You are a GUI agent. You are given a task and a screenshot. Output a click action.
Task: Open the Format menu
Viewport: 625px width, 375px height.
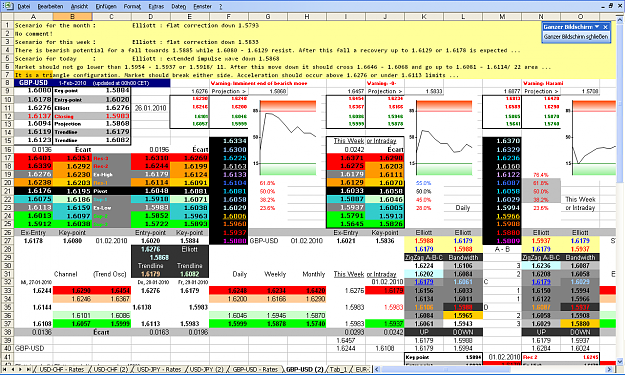click(x=132, y=6)
